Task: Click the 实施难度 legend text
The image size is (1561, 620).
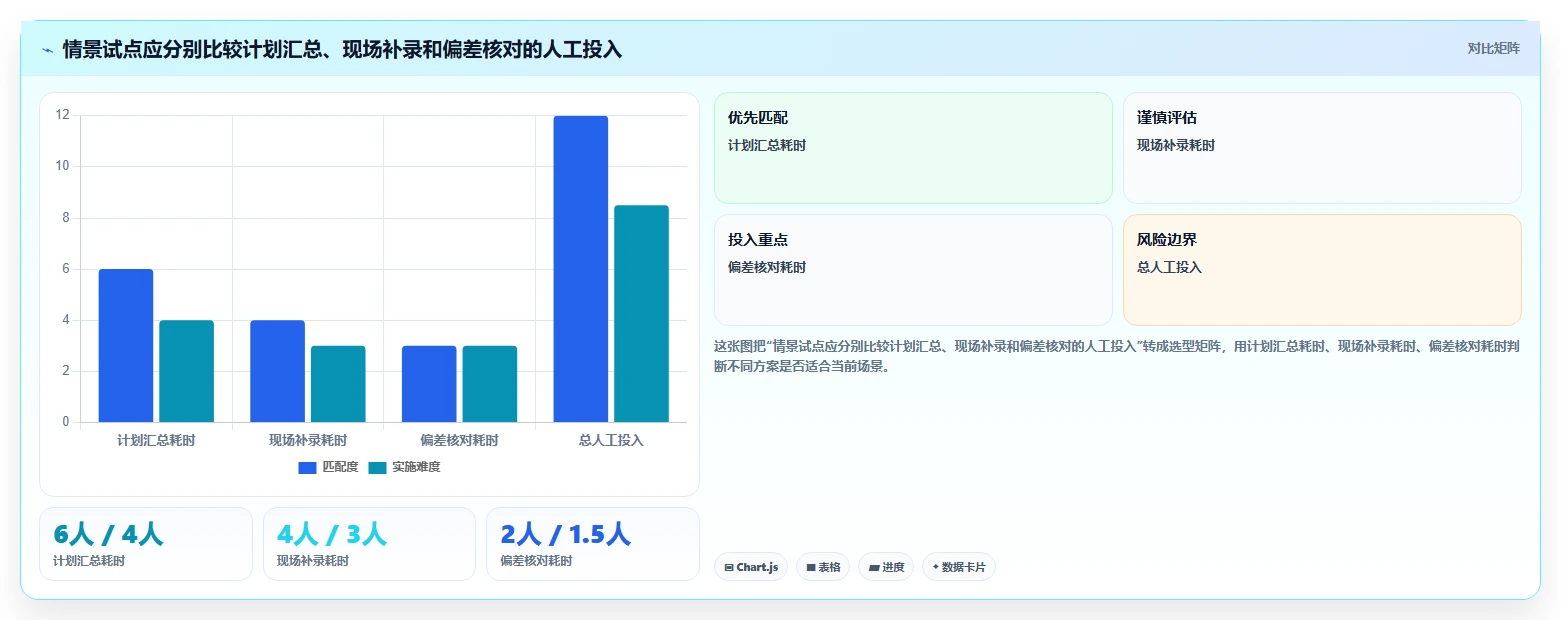Action: click(416, 467)
